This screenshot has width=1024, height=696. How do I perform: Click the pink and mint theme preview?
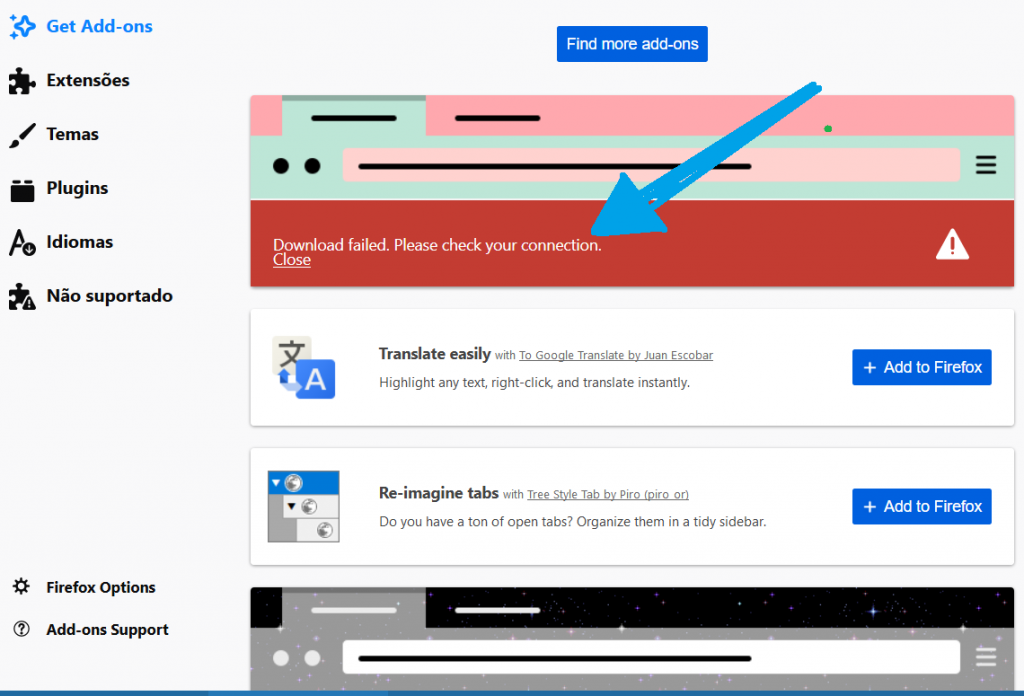coord(632,148)
